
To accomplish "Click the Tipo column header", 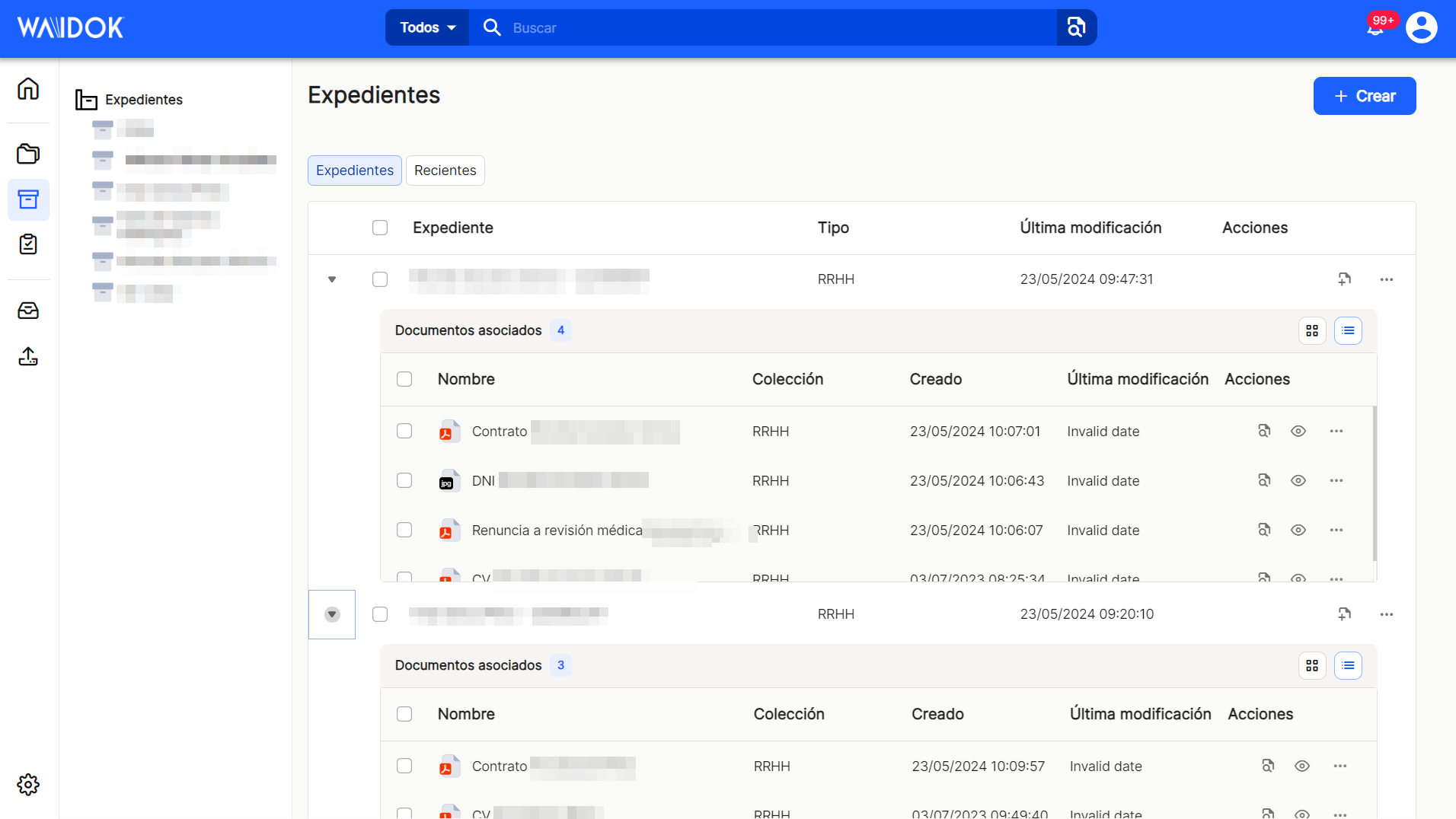I will 833,228.
